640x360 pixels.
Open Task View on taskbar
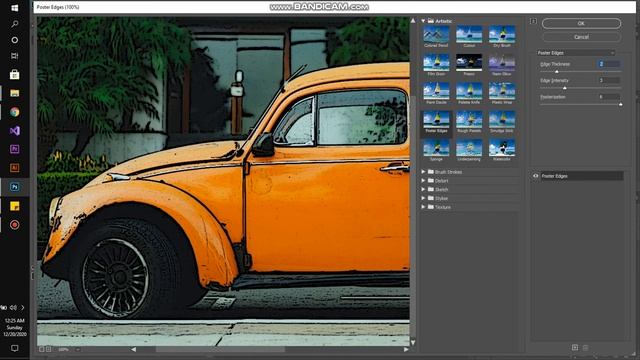tap(15, 56)
